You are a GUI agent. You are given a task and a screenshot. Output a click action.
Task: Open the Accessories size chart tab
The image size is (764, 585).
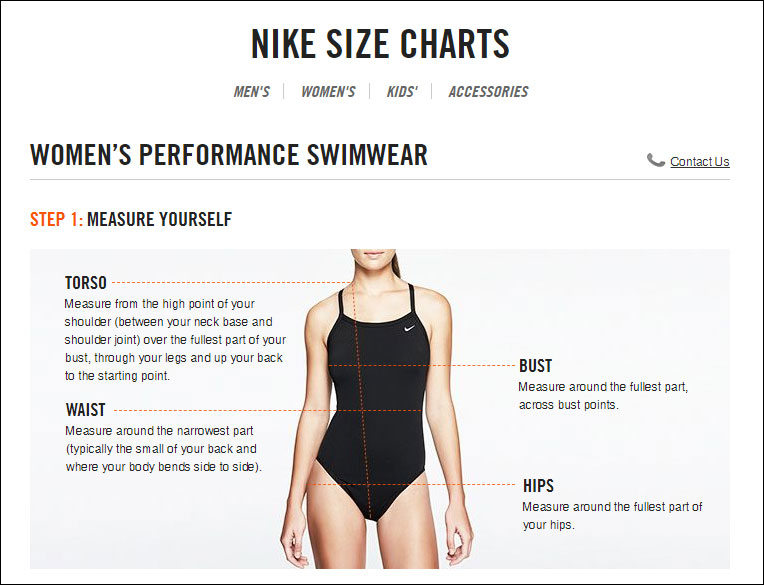(488, 92)
